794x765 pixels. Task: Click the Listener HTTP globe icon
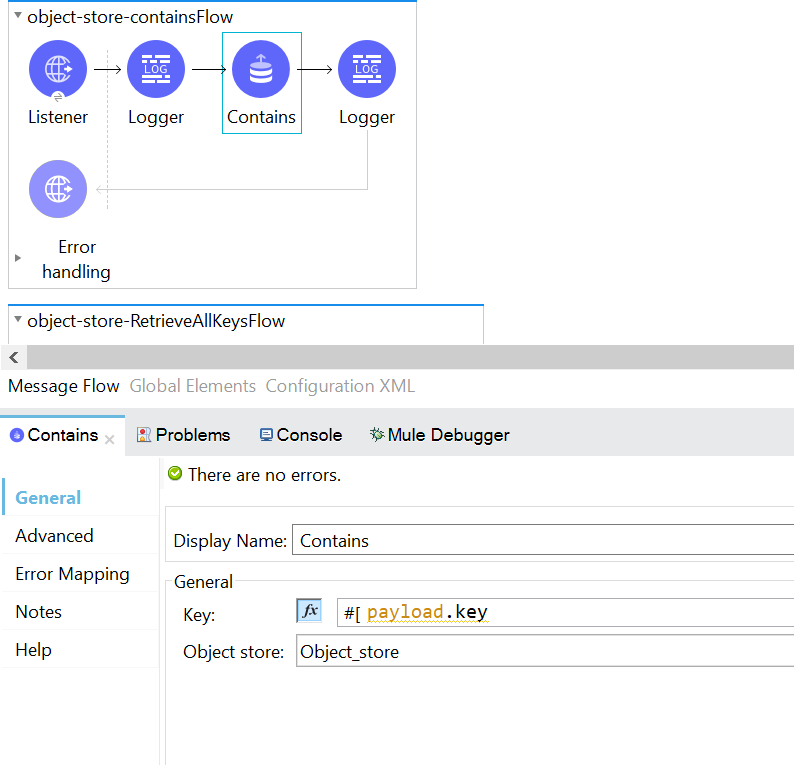coord(58,69)
